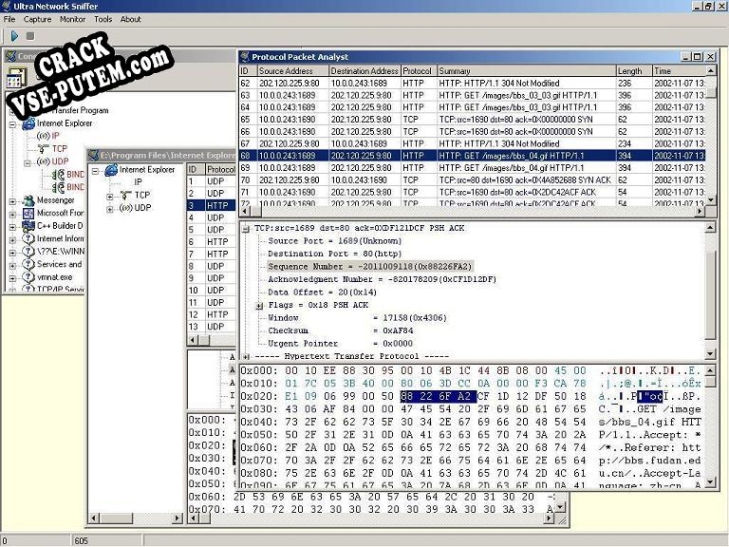Select packet 62 HTTP/1.1 304 Not Modified row
The width and height of the screenshot is (729, 547).
tap(472, 83)
